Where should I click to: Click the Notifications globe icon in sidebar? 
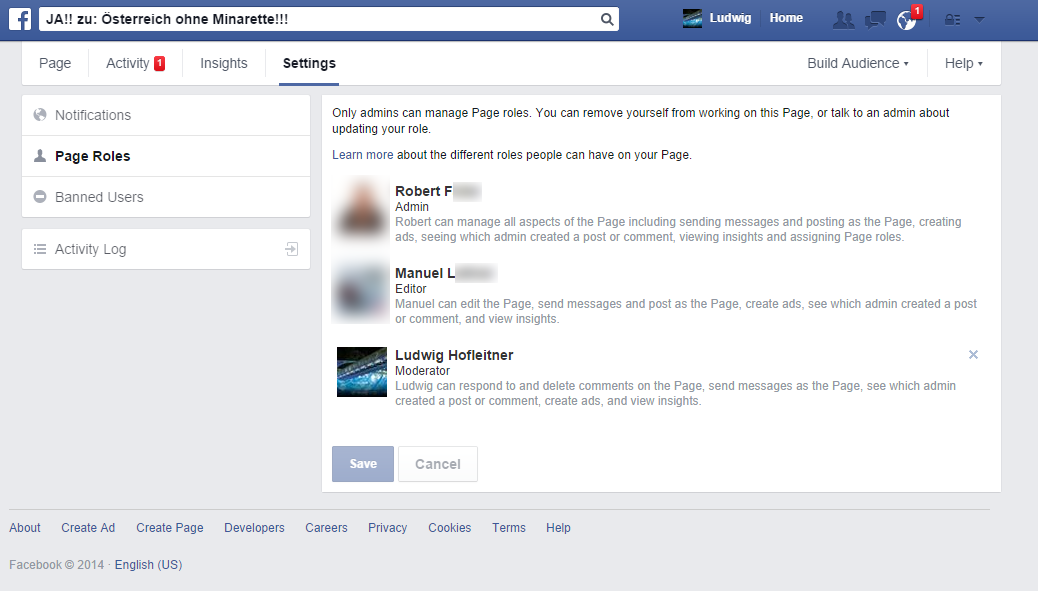coord(40,114)
